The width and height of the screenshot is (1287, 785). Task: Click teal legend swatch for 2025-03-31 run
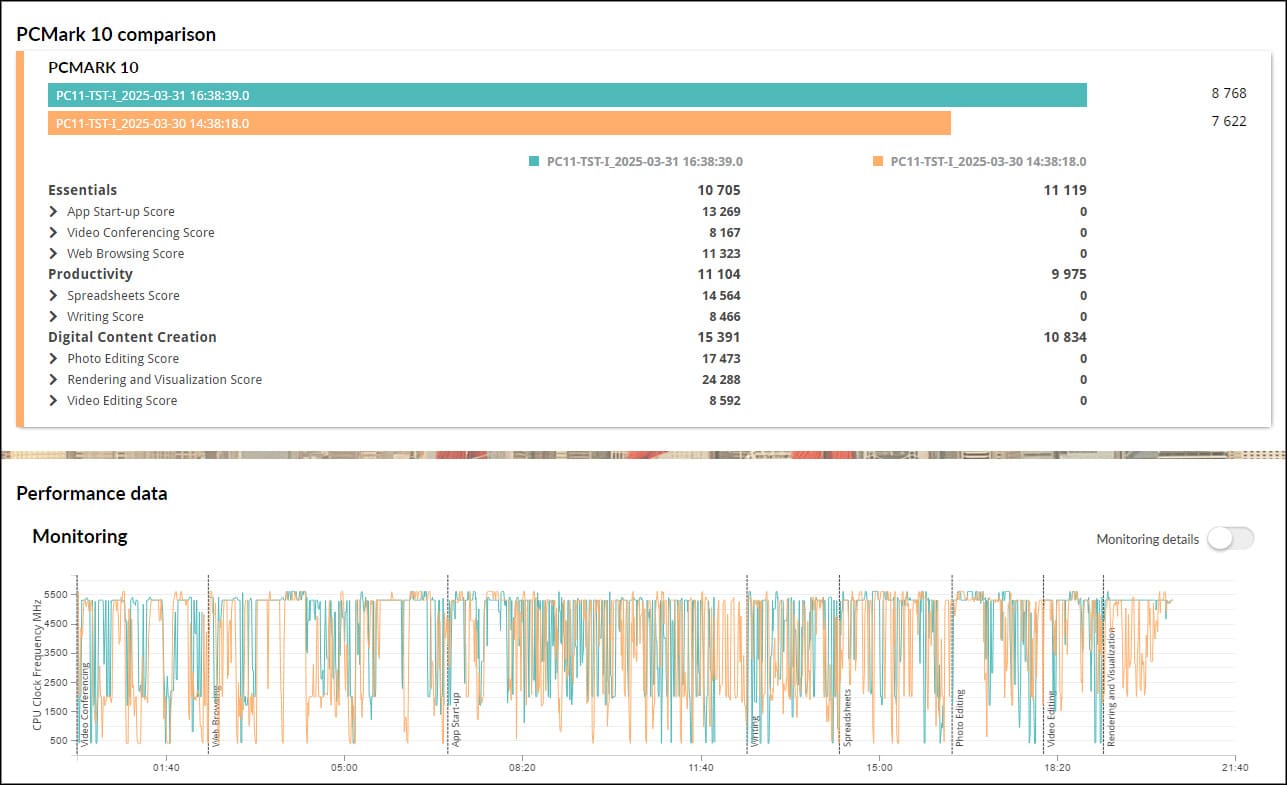tap(534, 161)
